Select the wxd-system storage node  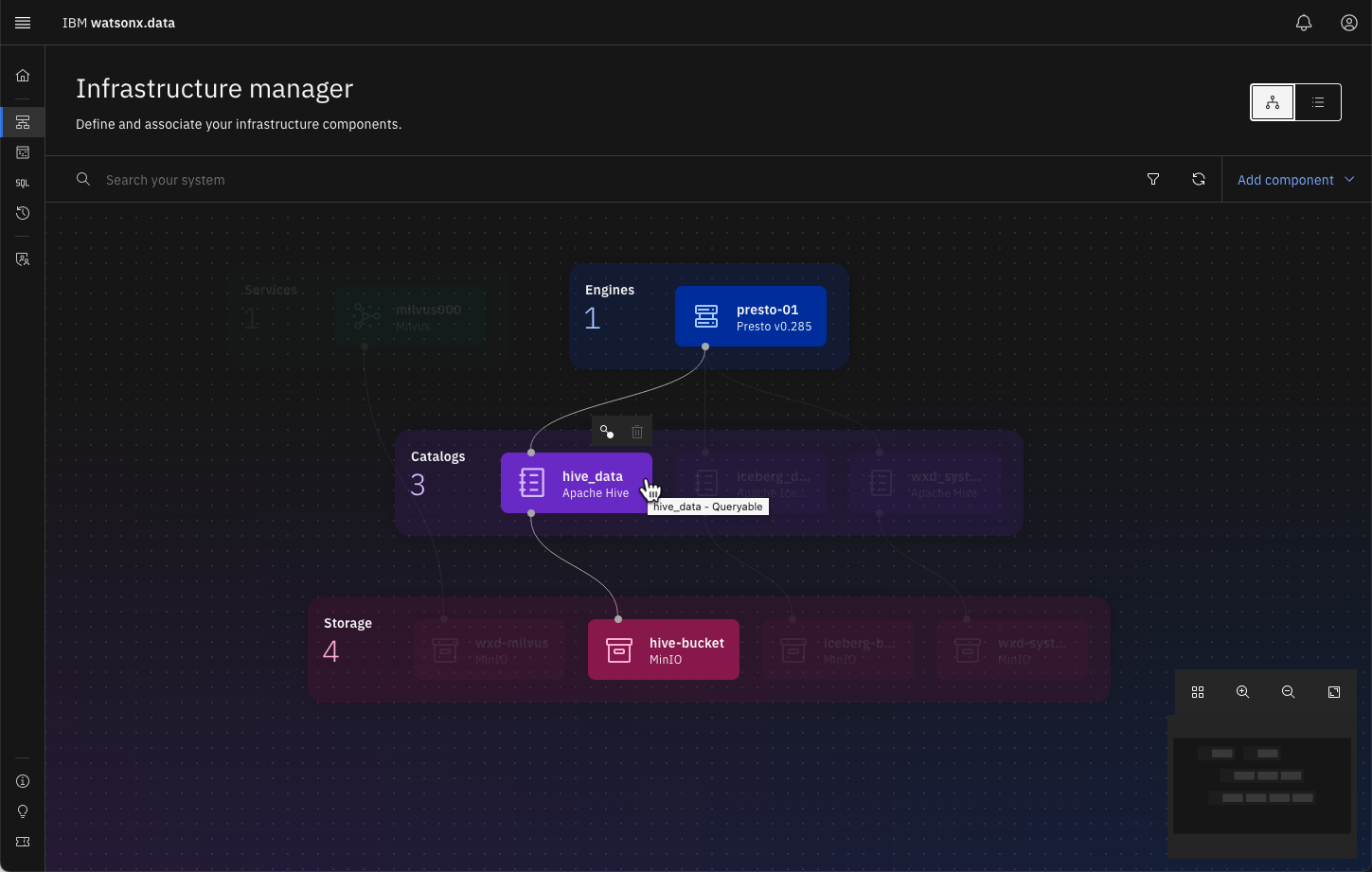(x=1012, y=650)
